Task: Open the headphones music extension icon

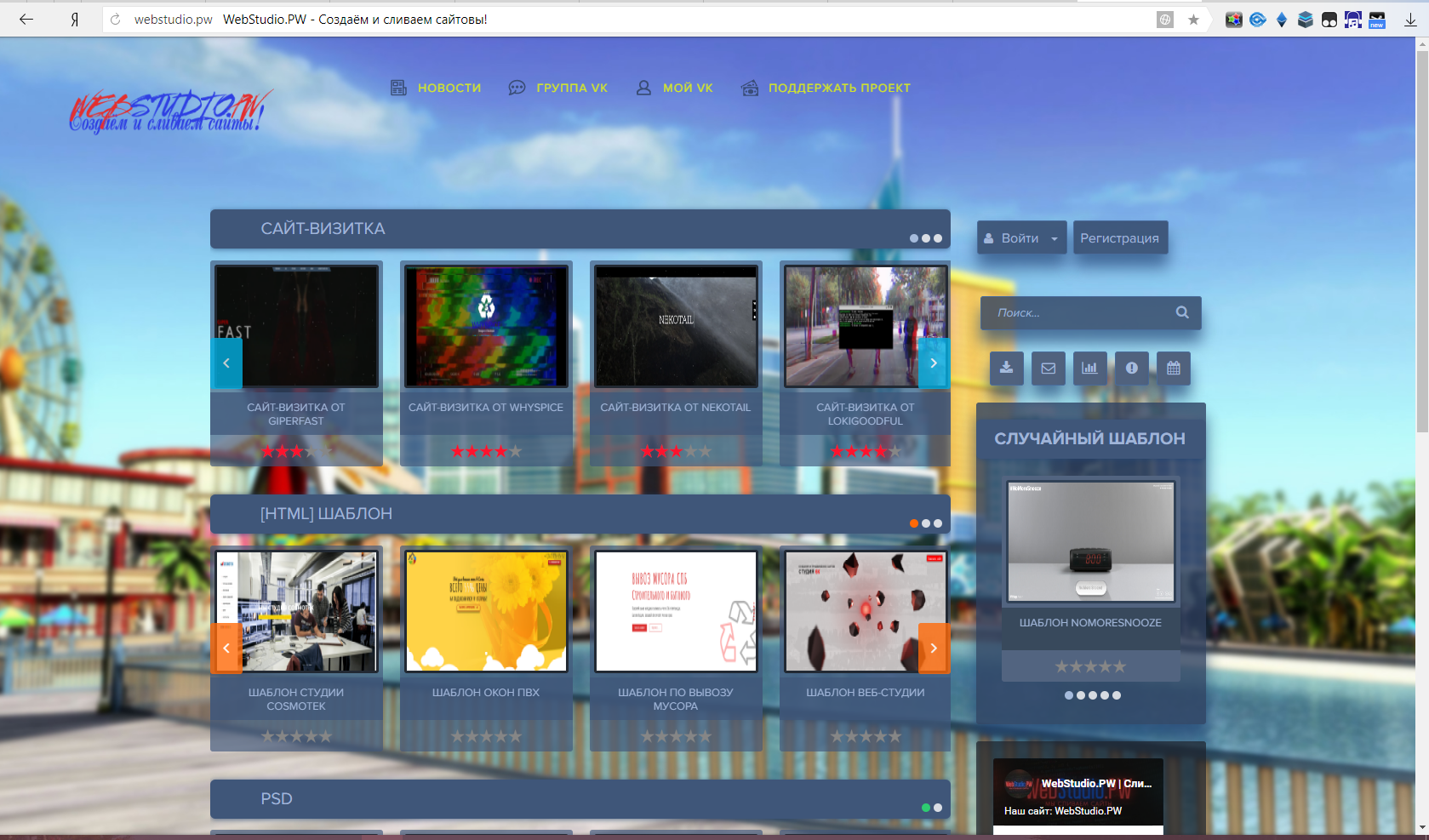Action: [1353, 20]
